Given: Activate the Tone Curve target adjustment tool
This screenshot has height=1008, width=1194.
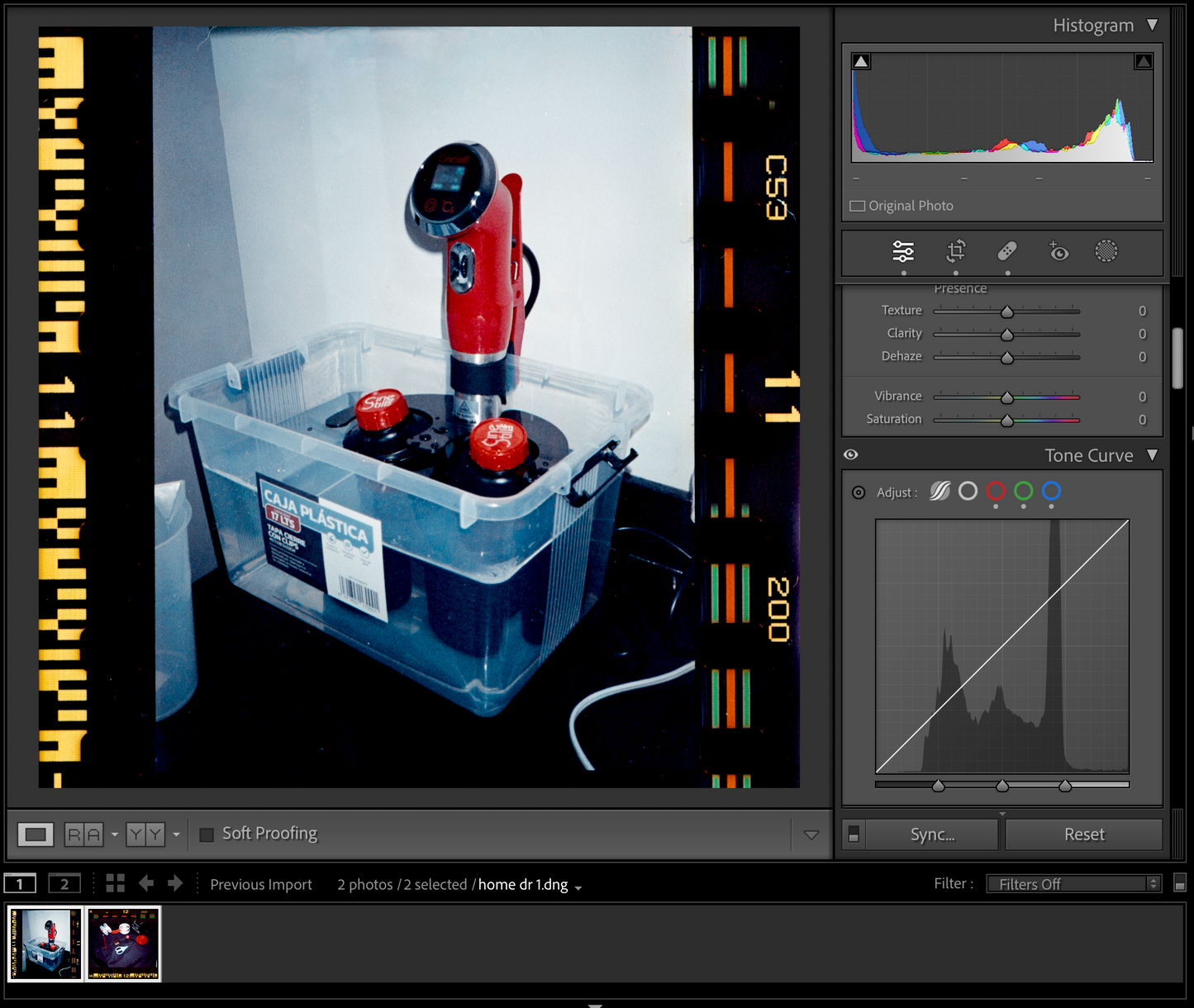Looking at the screenshot, I should (x=859, y=492).
